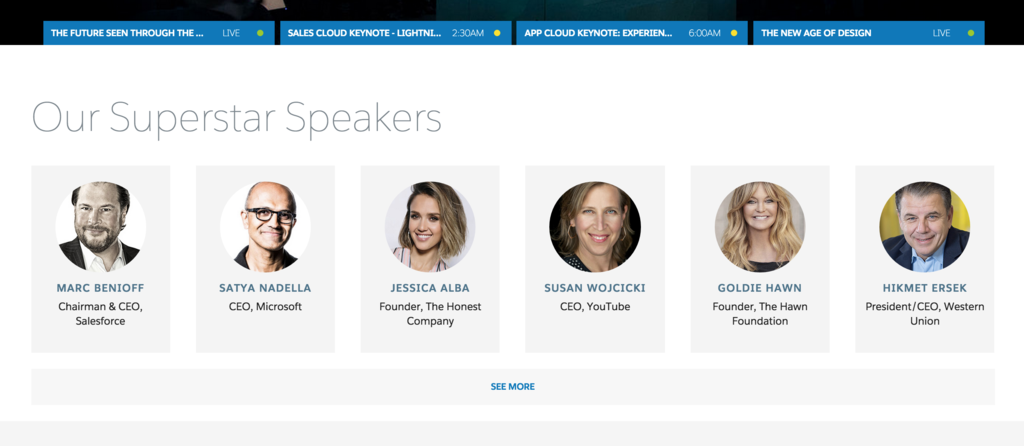
Task: Click 'President/CEO, Western Union' text
Action: [x=925, y=313]
